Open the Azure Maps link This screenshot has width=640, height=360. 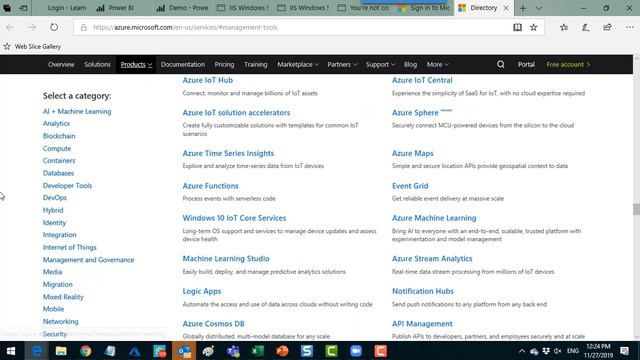412,153
